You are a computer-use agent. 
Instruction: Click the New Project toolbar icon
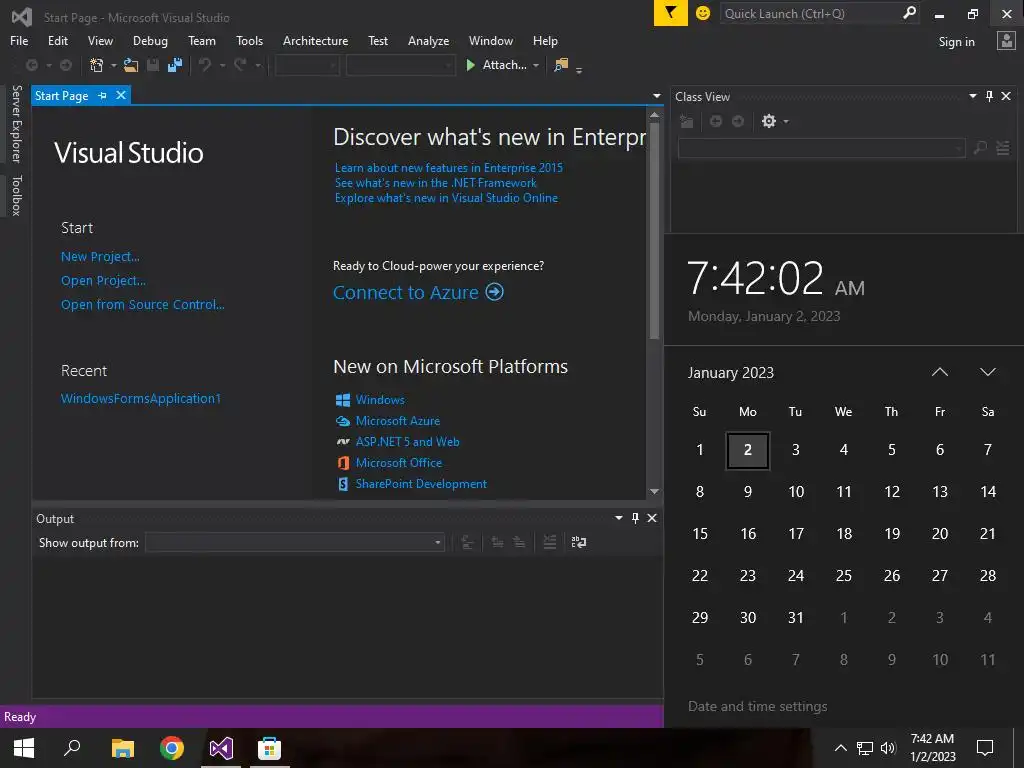coord(97,65)
